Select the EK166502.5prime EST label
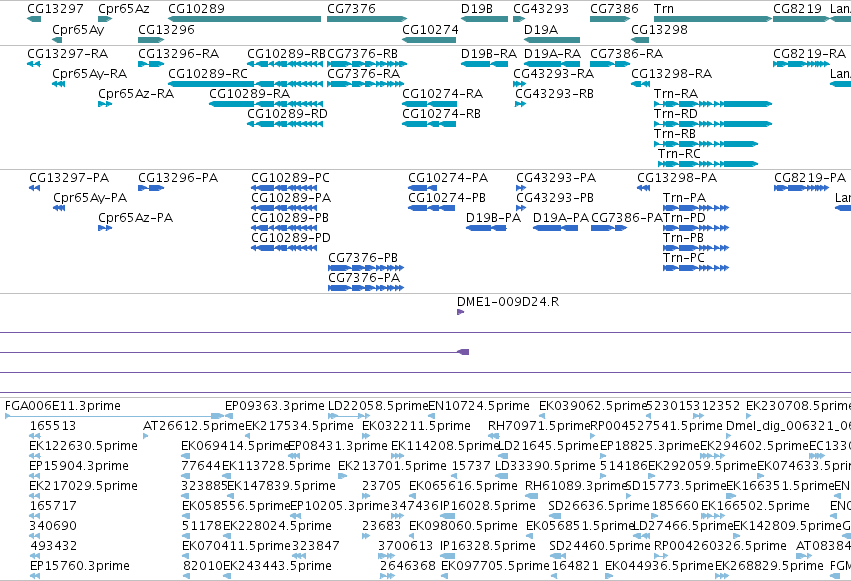 click(x=755, y=506)
